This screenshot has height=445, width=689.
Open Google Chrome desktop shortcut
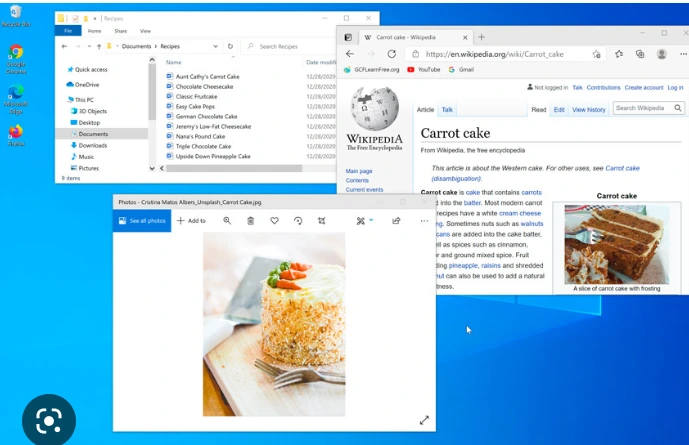[x=16, y=59]
